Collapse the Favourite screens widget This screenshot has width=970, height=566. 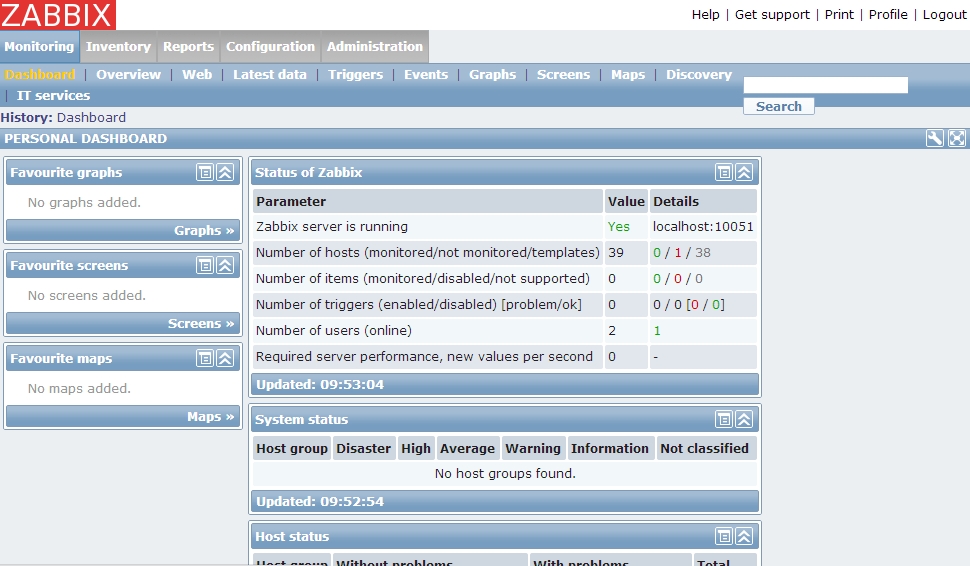tap(225, 265)
